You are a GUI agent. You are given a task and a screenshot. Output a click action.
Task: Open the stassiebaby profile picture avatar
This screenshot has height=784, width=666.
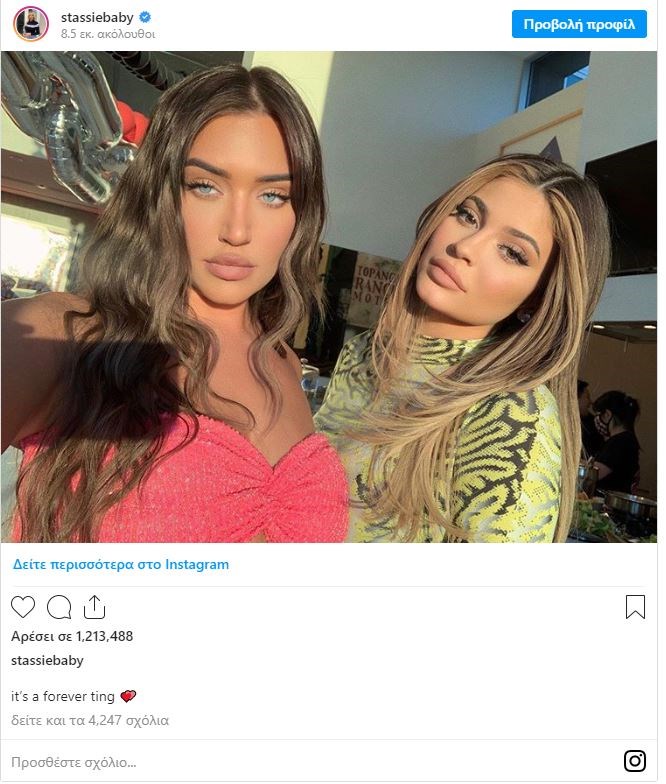pyautogui.click(x=31, y=24)
